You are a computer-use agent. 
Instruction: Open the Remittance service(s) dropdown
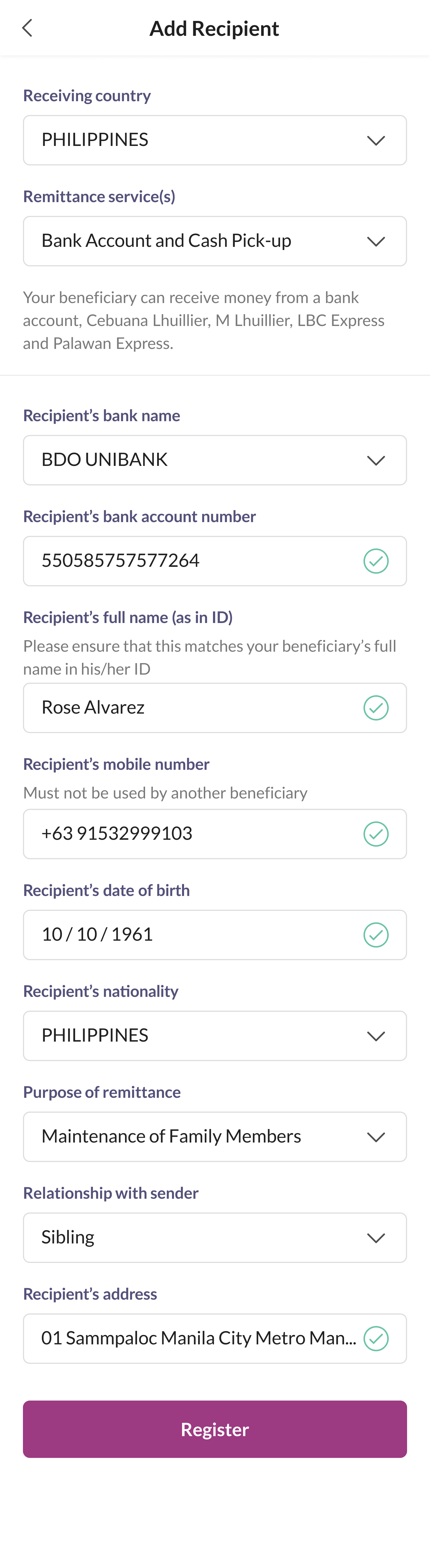coord(215,241)
